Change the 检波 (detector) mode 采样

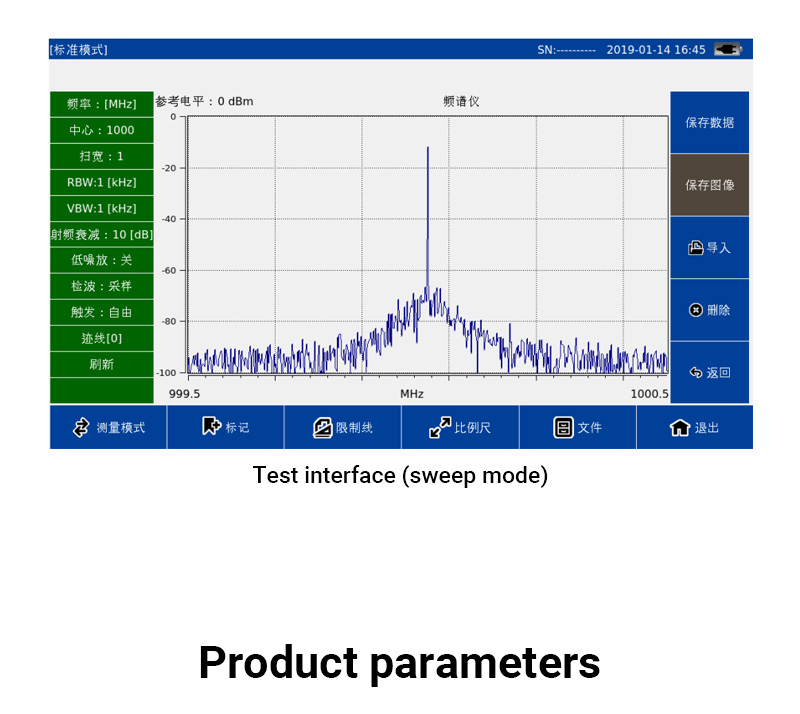coord(101,286)
